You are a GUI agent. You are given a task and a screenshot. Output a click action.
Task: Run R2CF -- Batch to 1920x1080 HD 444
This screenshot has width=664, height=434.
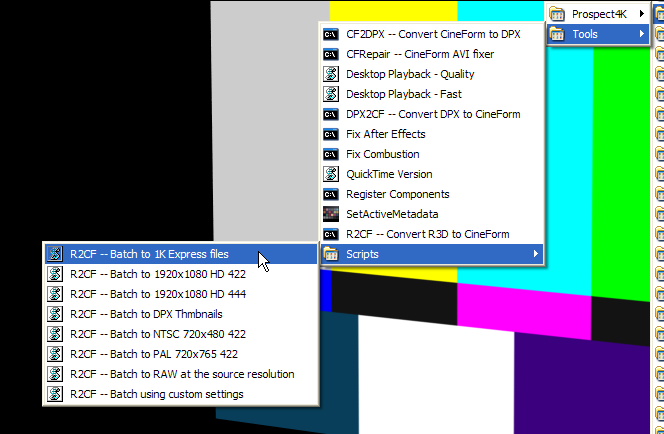click(181, 294)
